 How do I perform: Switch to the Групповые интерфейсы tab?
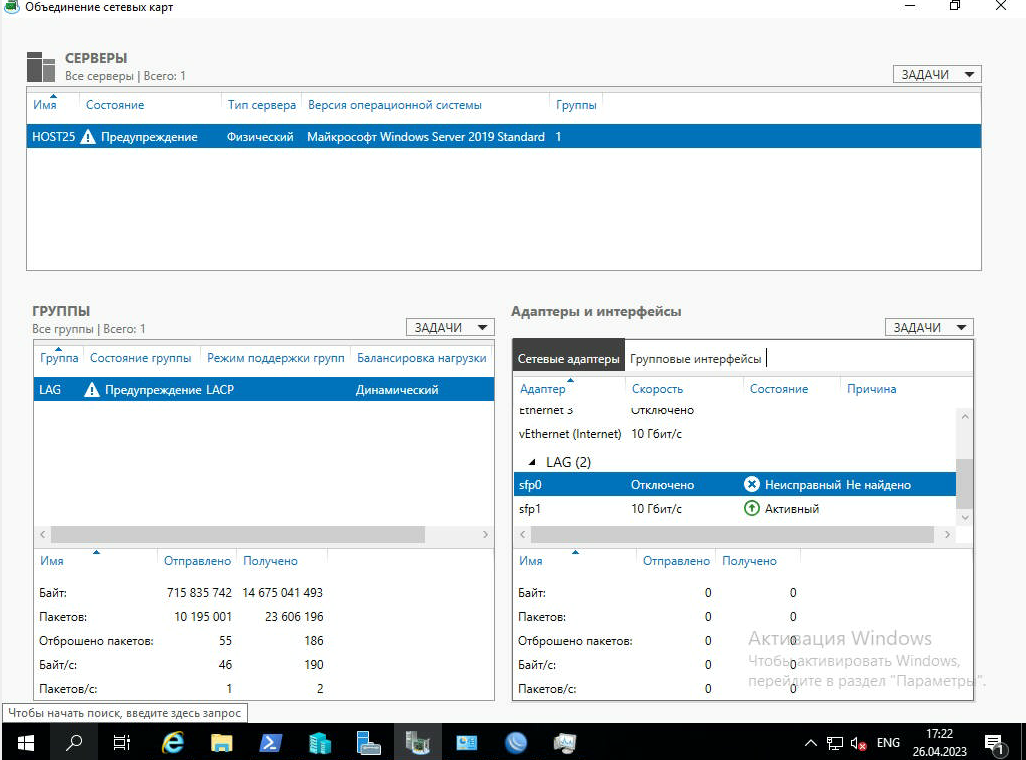[x=696, y=359]
